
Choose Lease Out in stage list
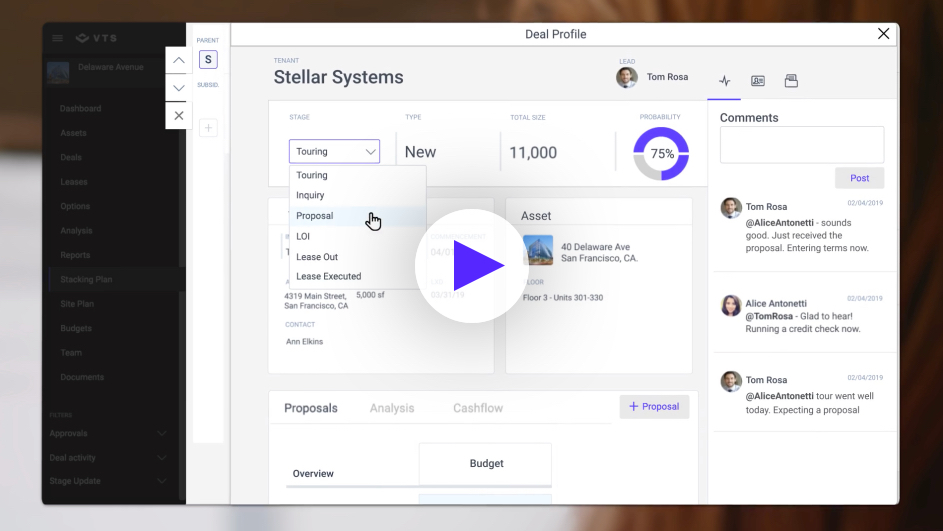click(x=358, y=257)
